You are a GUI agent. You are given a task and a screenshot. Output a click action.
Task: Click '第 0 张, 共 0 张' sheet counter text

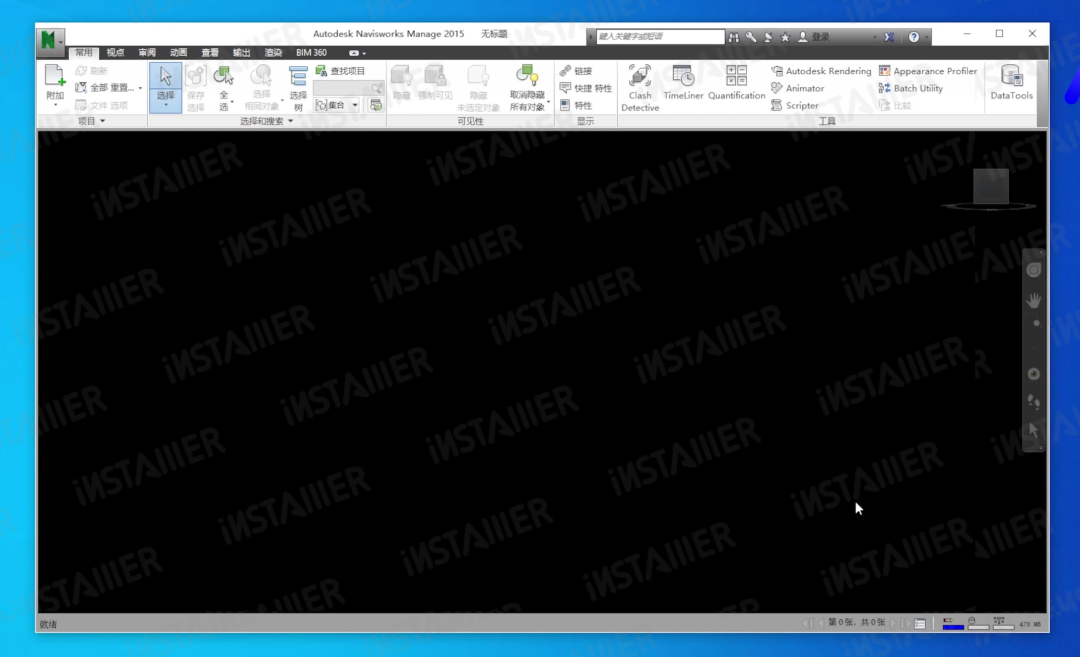point(856,623)
